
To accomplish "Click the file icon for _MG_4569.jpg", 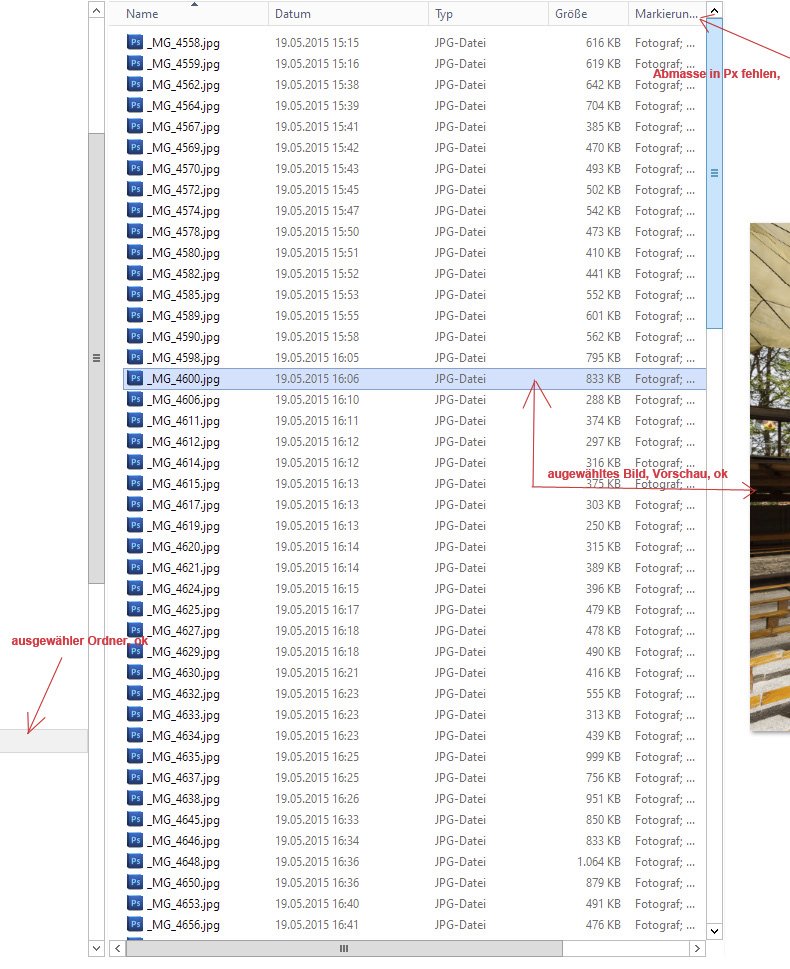I will pos(135,147).
